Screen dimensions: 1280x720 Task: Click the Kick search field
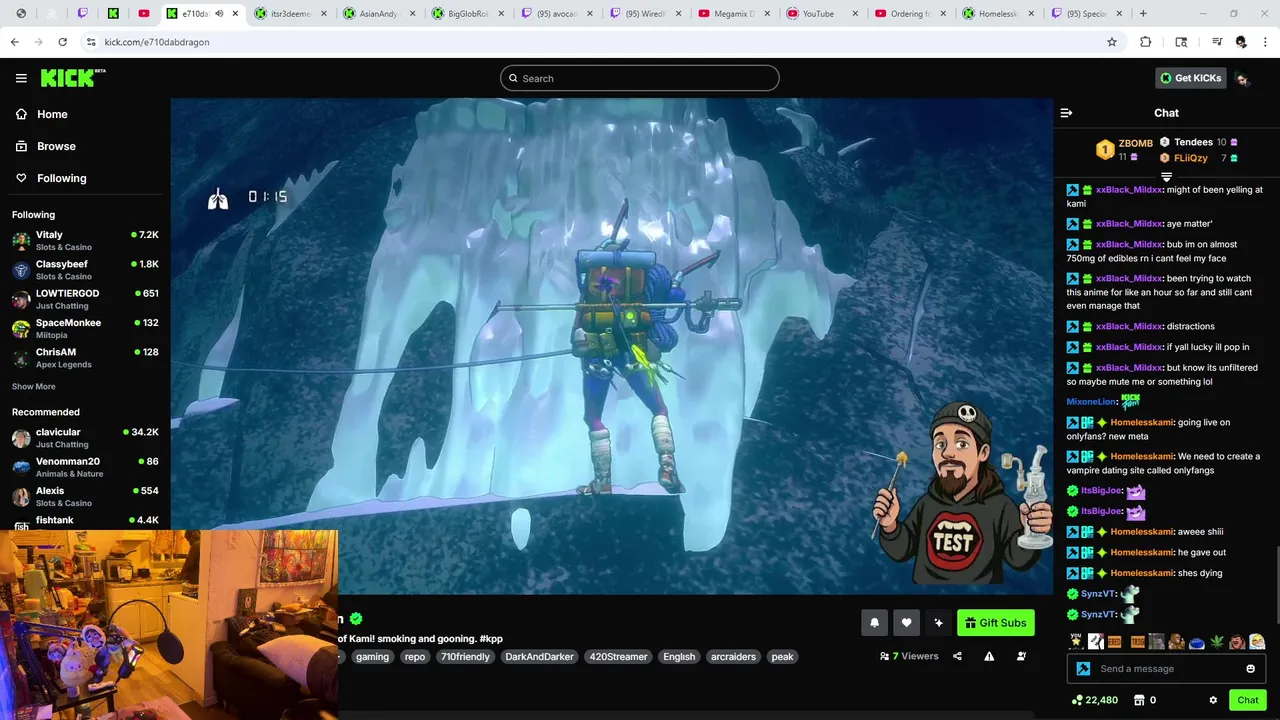pyautogui.click(x=640, y=78)
